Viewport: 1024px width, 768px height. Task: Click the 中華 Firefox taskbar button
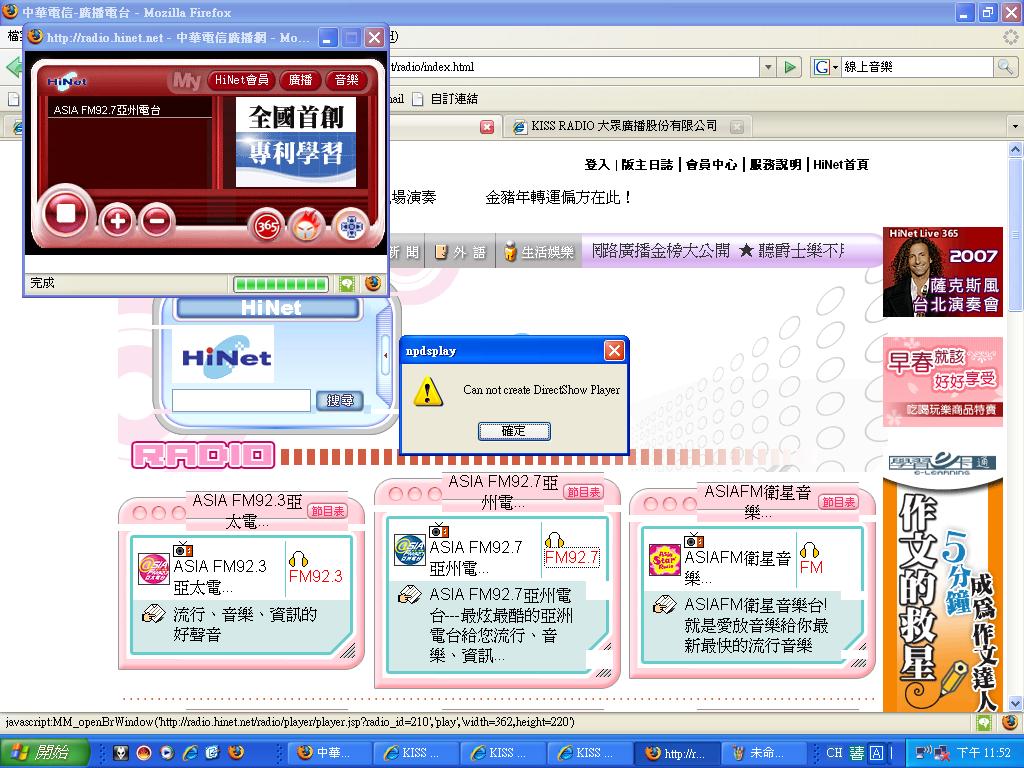point(330,753)
